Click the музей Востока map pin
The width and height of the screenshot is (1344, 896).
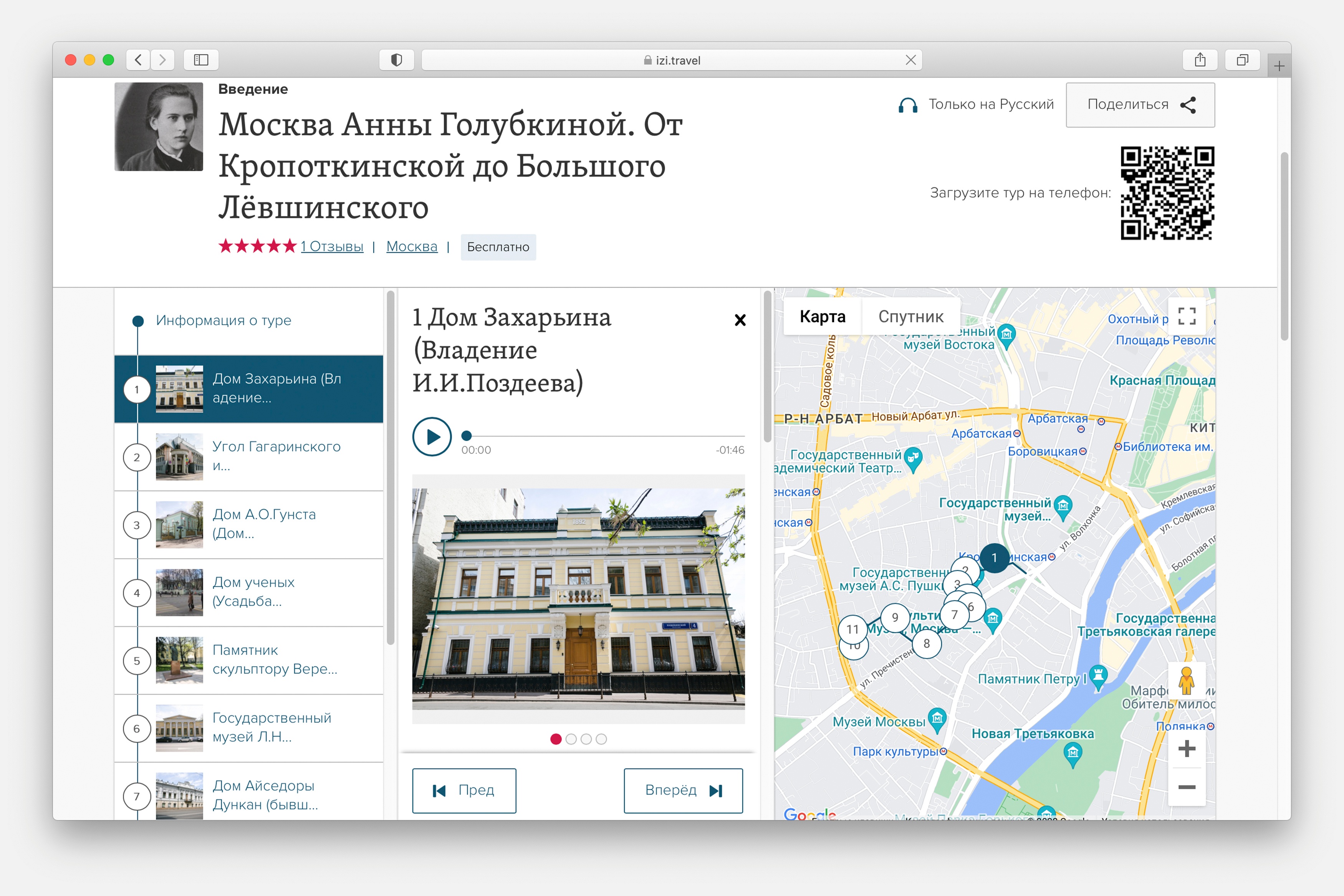1007,336
